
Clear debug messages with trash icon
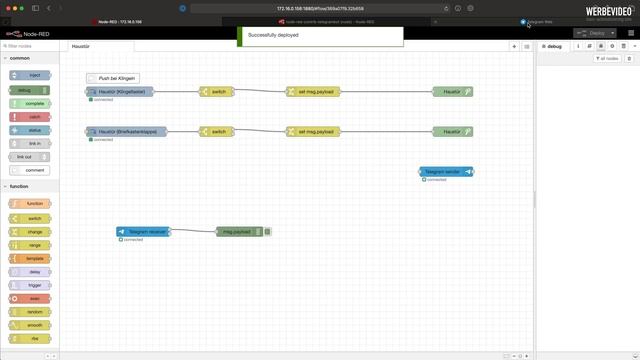629,59
